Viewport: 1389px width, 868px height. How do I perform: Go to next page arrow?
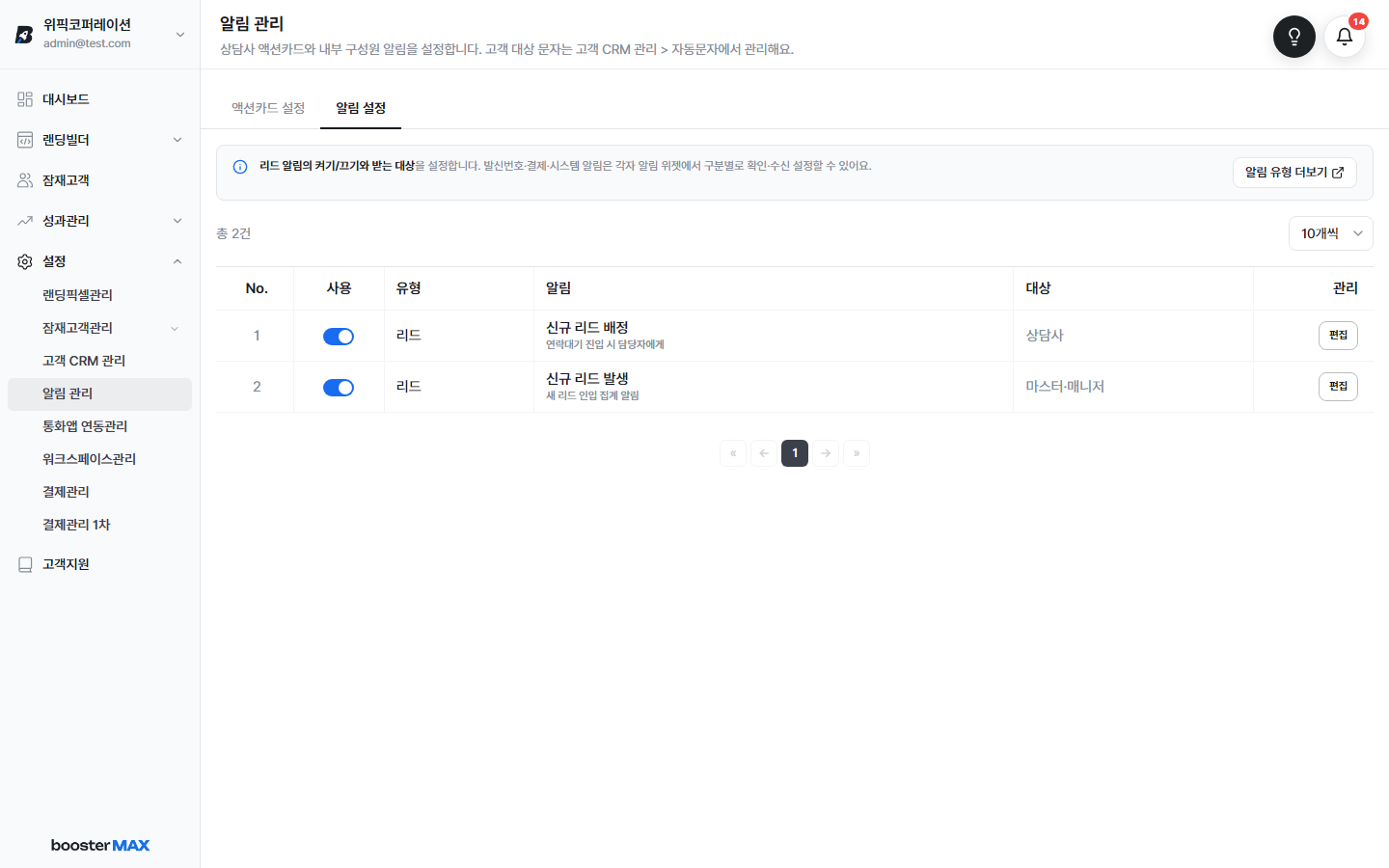(x=826, y=453)
